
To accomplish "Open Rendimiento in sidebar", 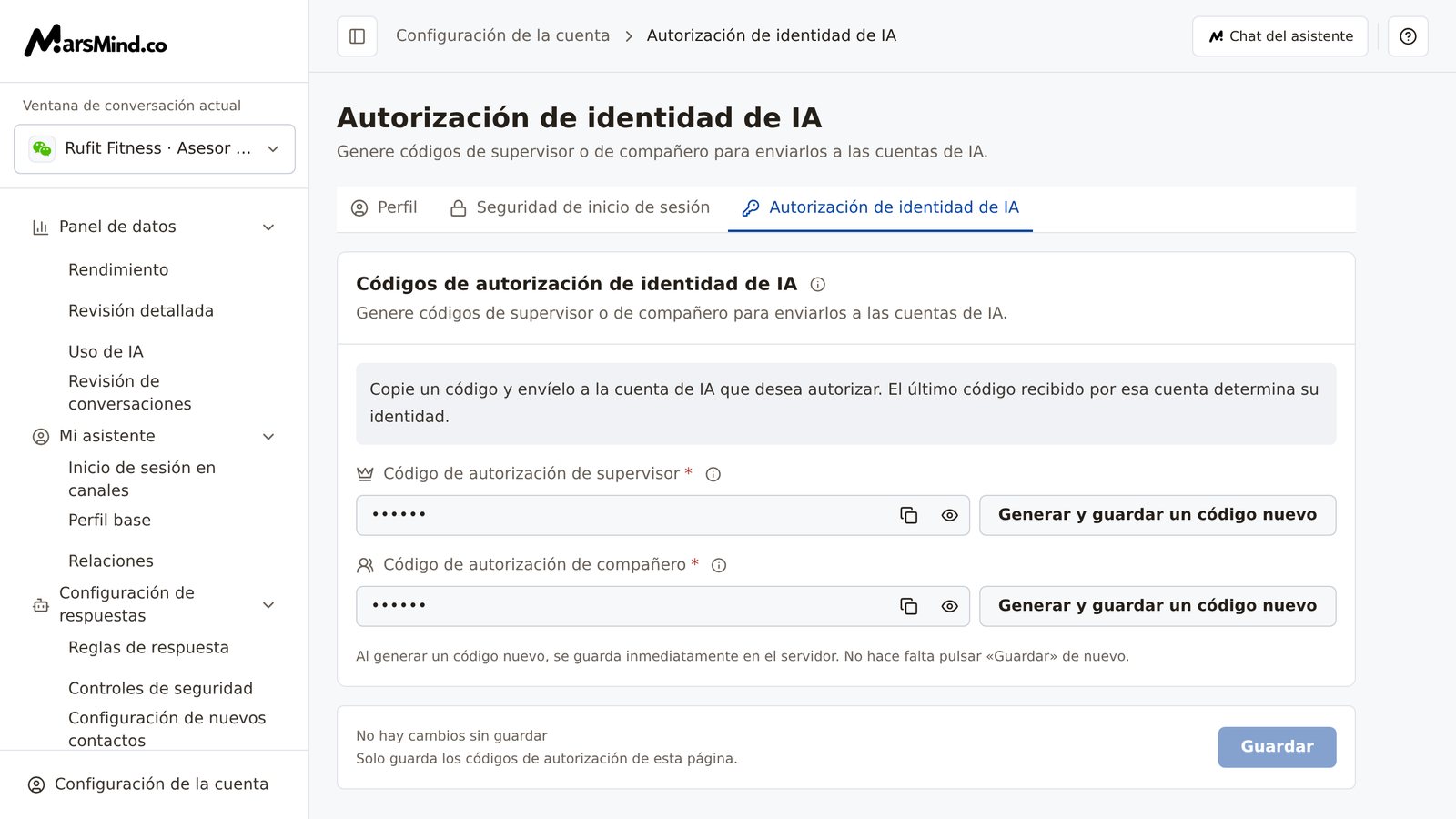I will pos(118,270).
